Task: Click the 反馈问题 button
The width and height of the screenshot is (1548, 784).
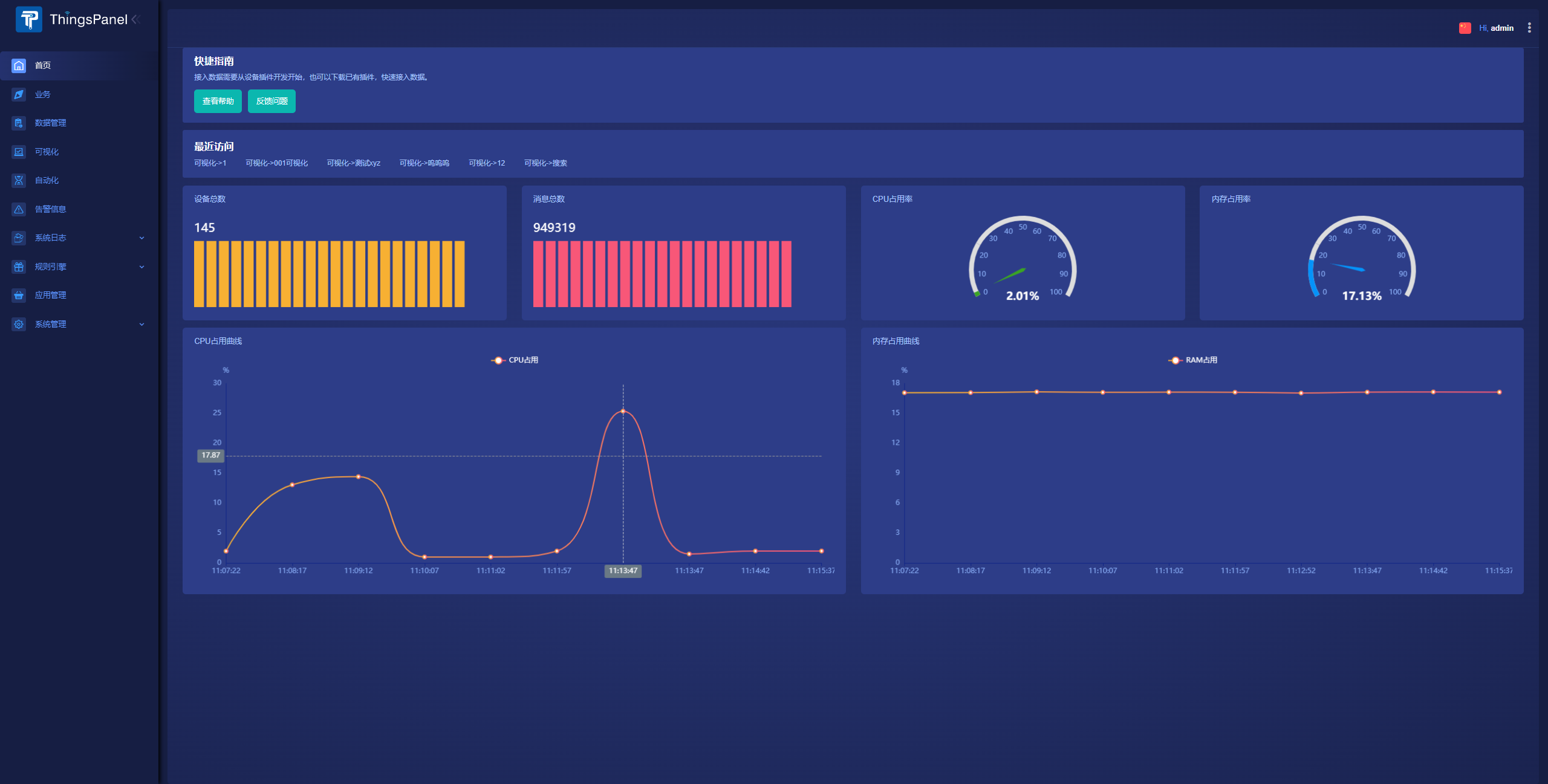Action: tap(272, 102)
